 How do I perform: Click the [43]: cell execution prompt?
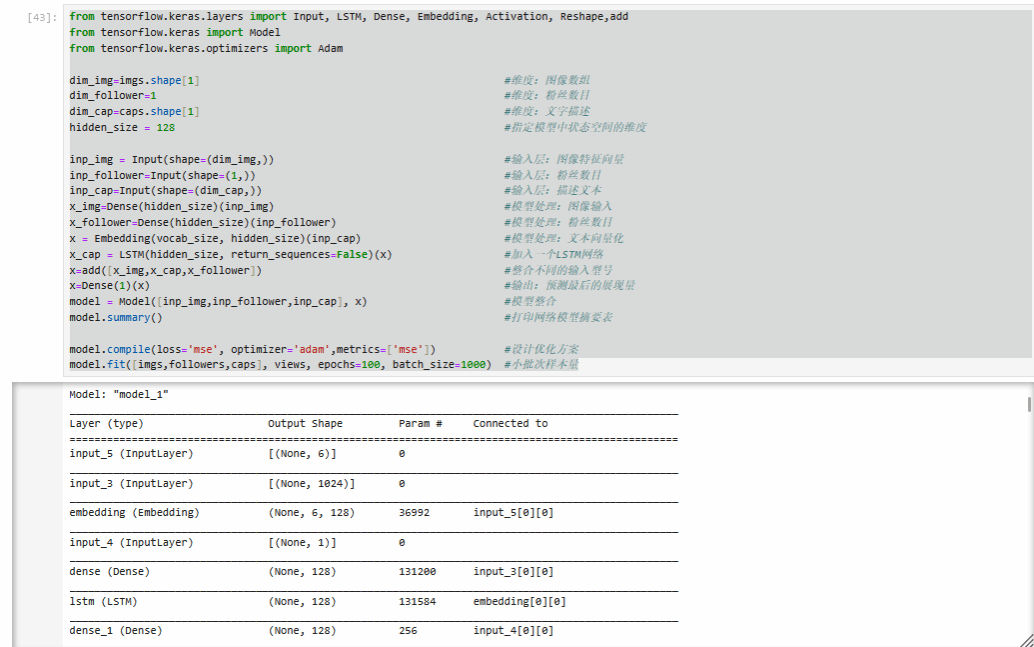tap(42, 17)
